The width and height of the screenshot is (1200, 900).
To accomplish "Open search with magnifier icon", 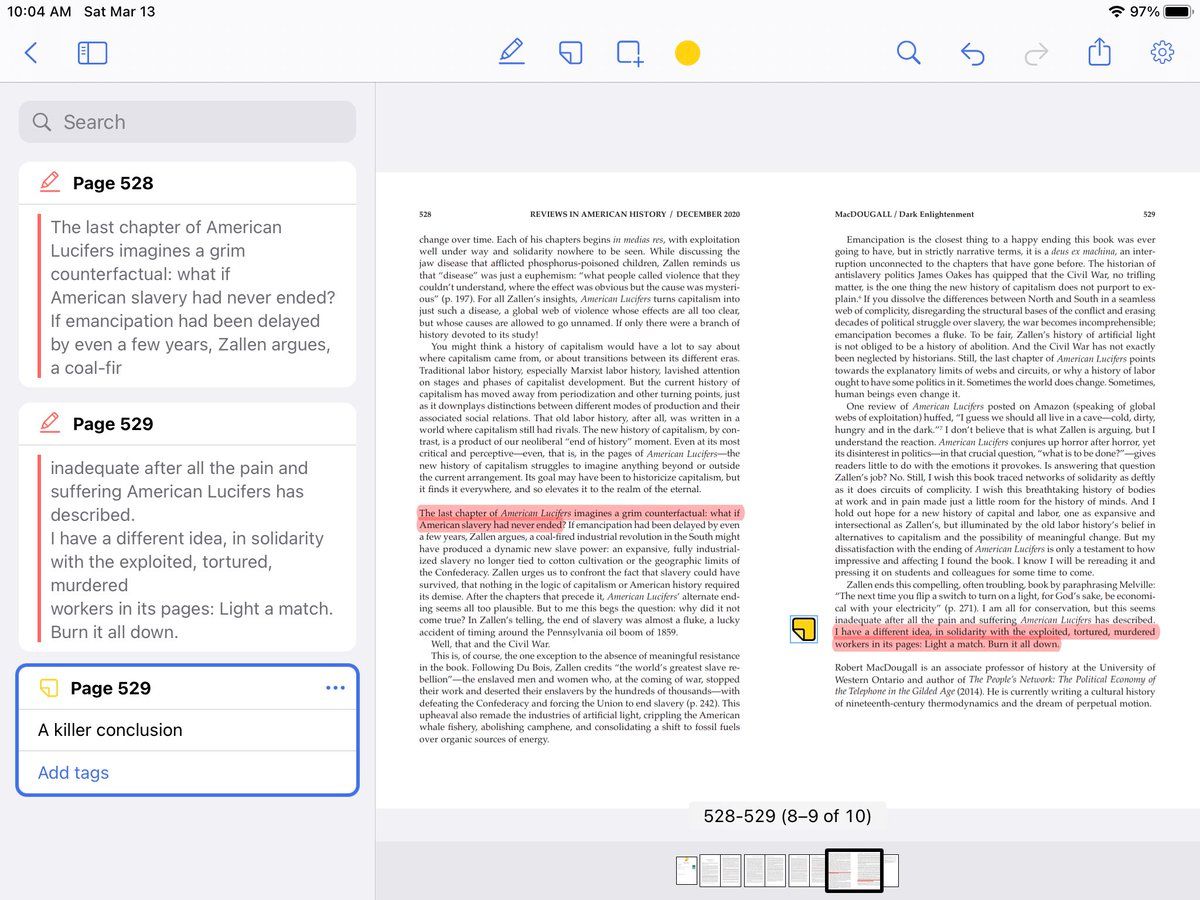I will pos(908,53).
